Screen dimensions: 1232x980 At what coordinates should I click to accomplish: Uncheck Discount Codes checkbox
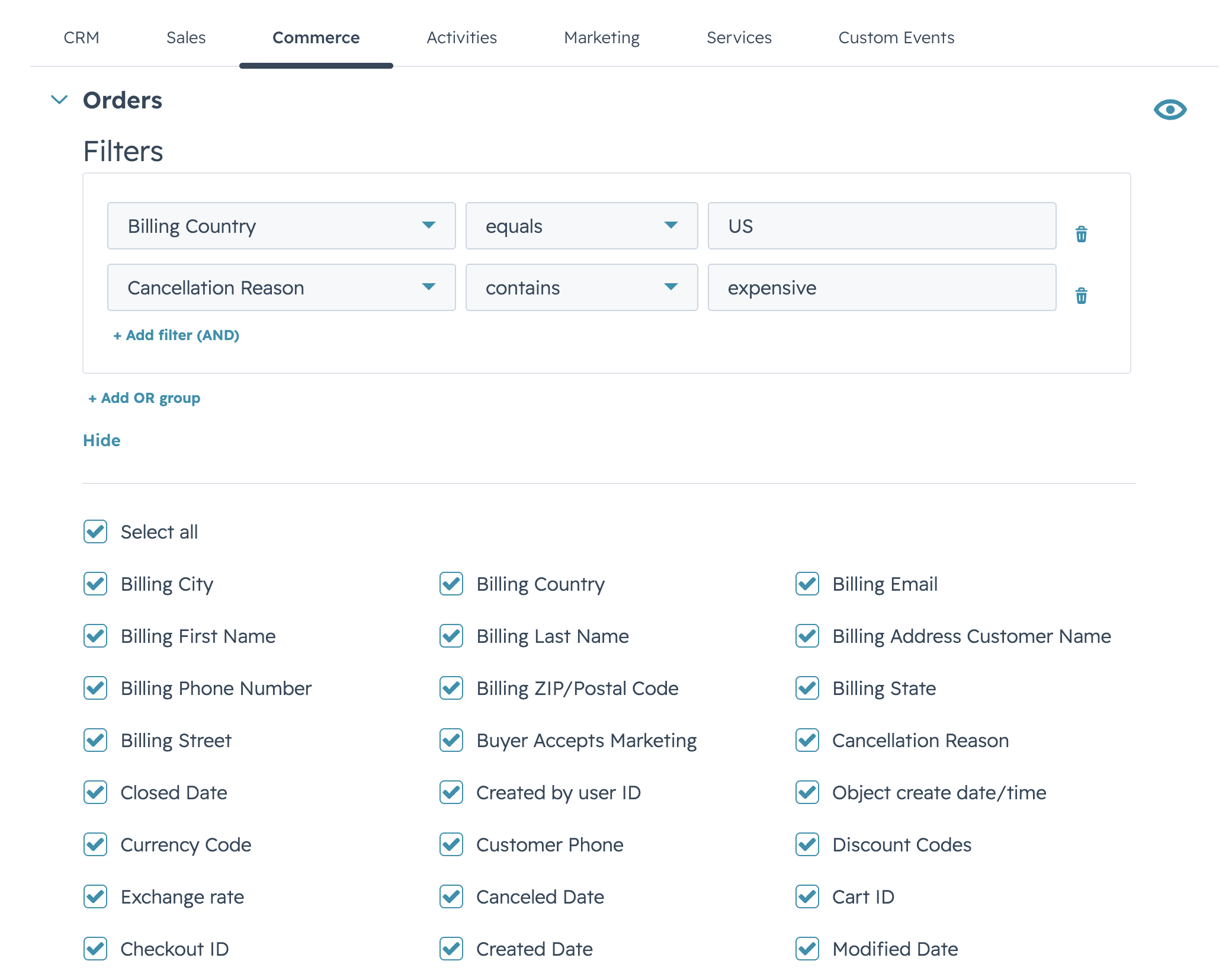coord(807,844)
